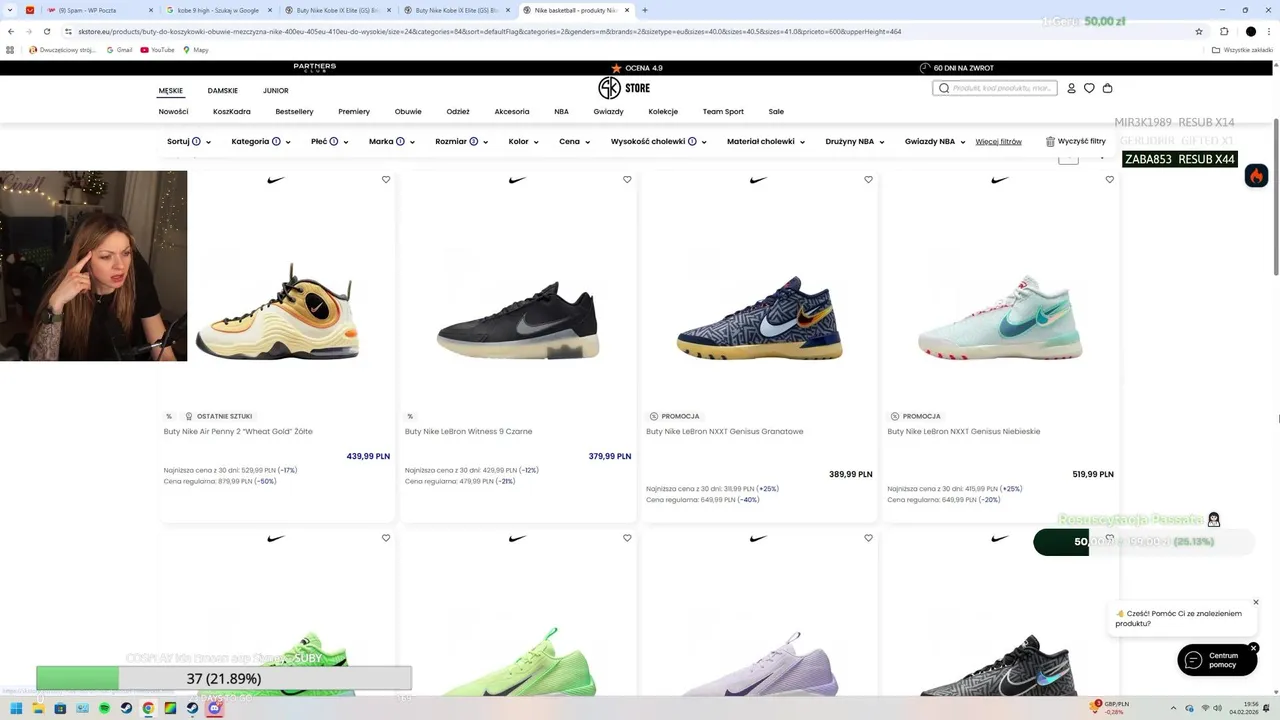Image resolution: width=1280 pixels, height=720 pixels.
Task: Favorite the lavender shoe in second row
Action: pos(868,538)
